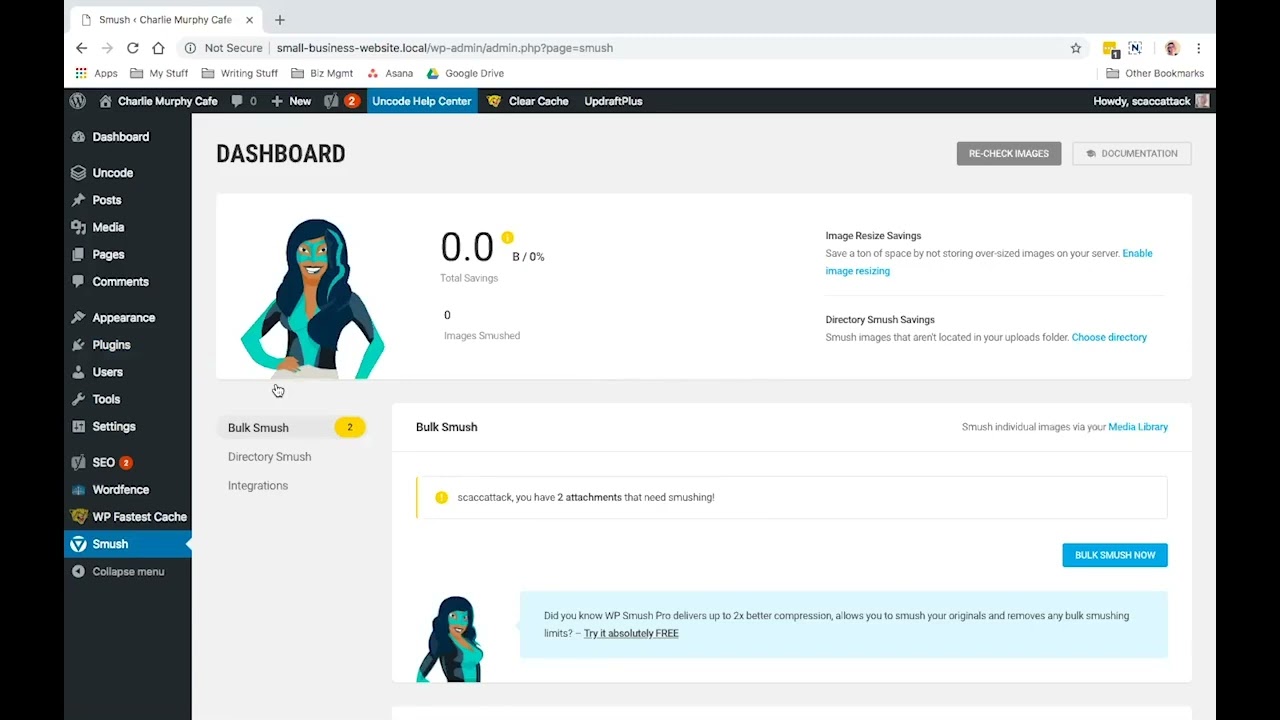Click the browser address bar
The height and width of the screenshot is (720, 1280).
point(630,48)
